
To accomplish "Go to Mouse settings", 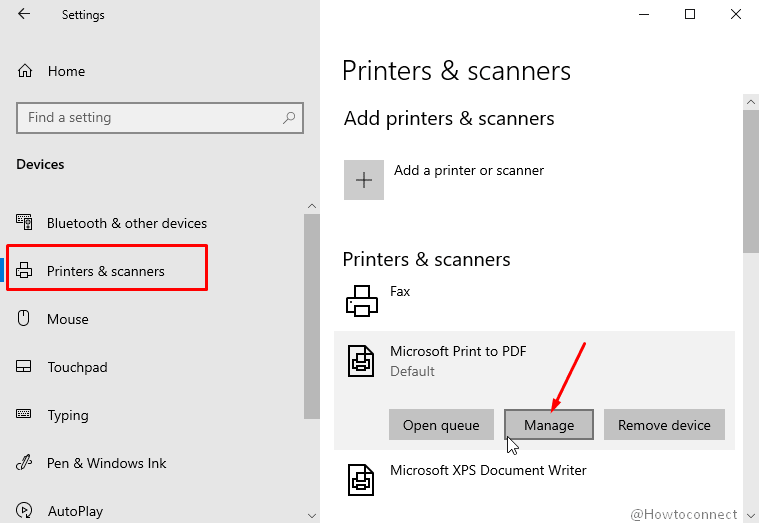I will (68, 319).
